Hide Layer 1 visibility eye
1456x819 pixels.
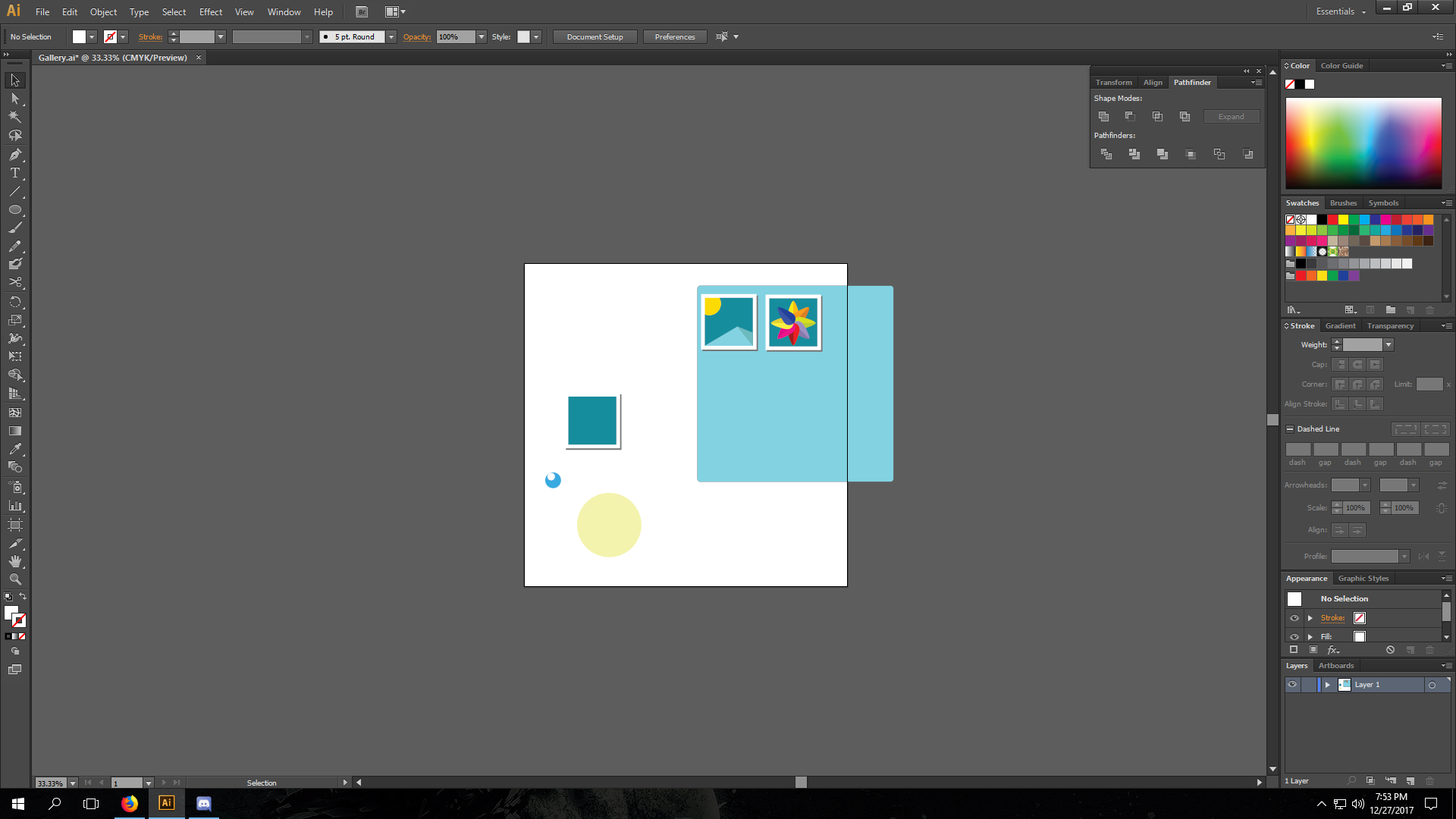click(x=1292, y=685)
